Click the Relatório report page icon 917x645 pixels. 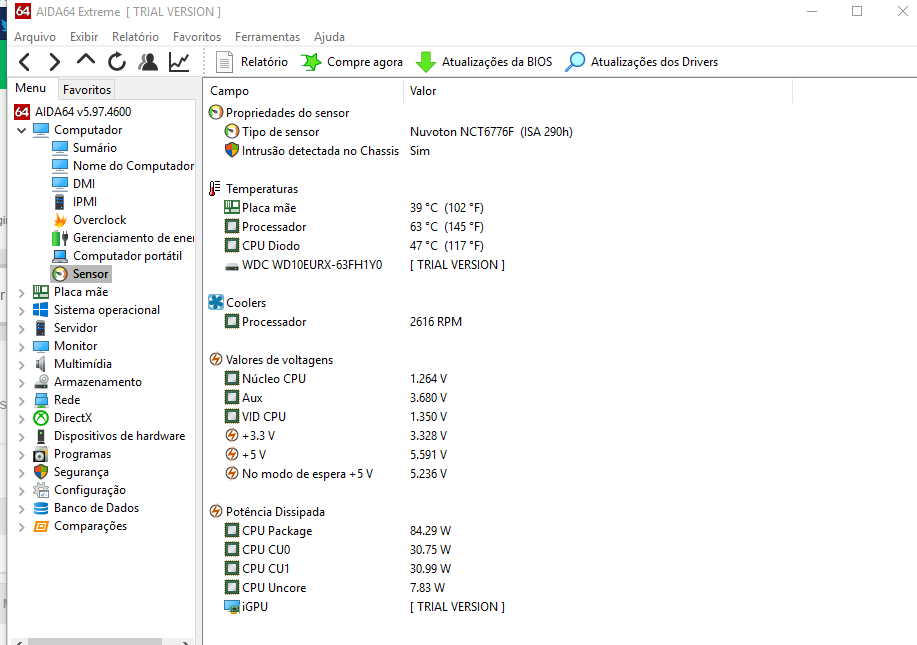(224, 62)
